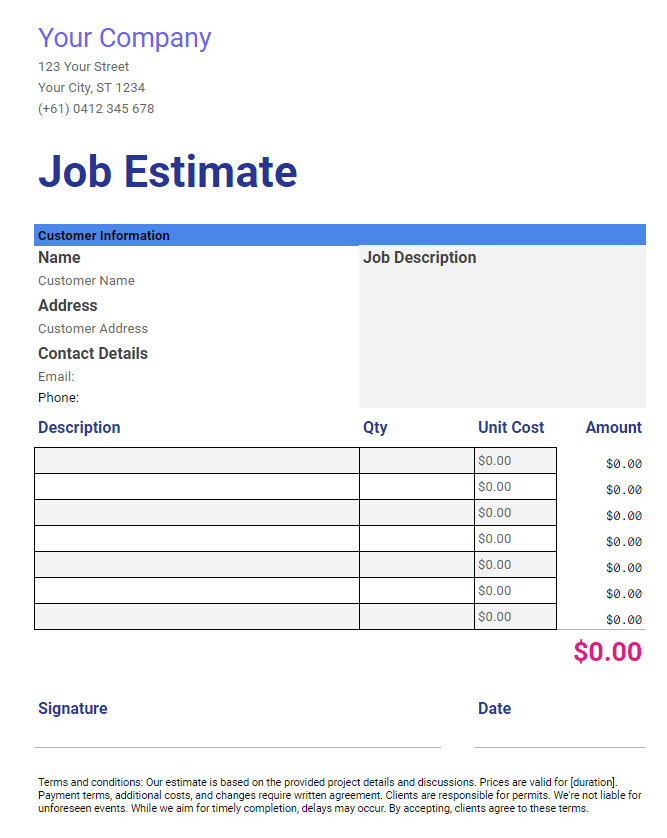Select the phone number (+61) 0412 345 678

[96, 108]
